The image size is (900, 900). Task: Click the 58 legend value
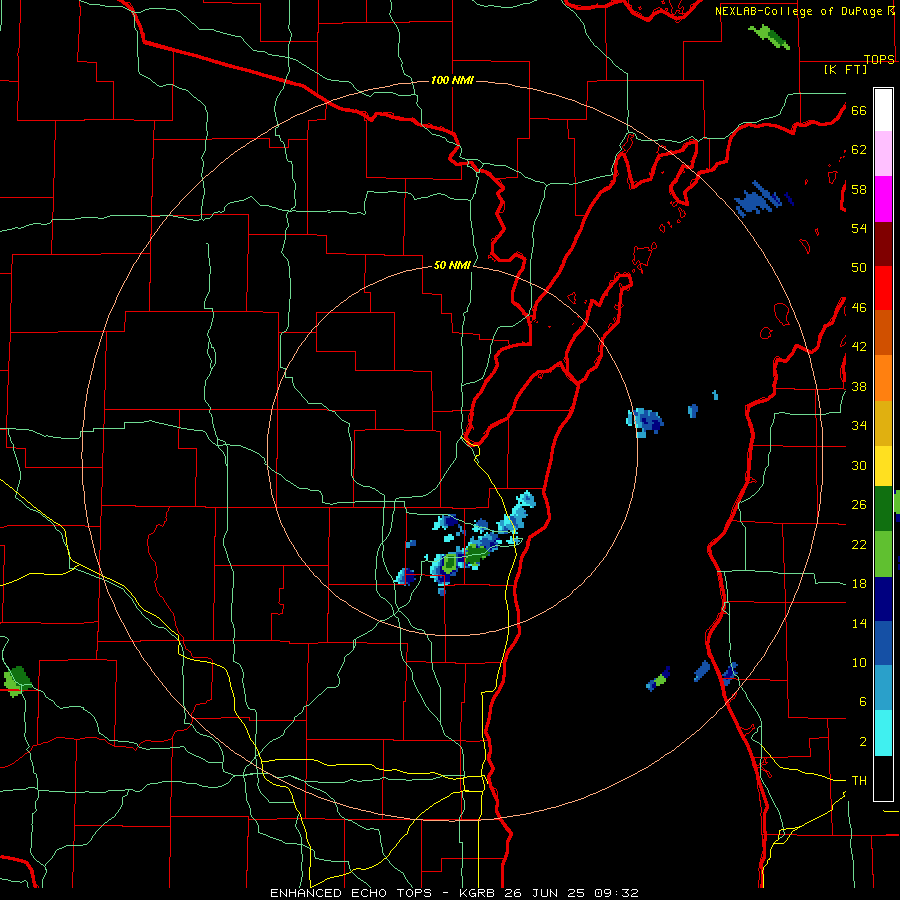(x=859, y=189)
